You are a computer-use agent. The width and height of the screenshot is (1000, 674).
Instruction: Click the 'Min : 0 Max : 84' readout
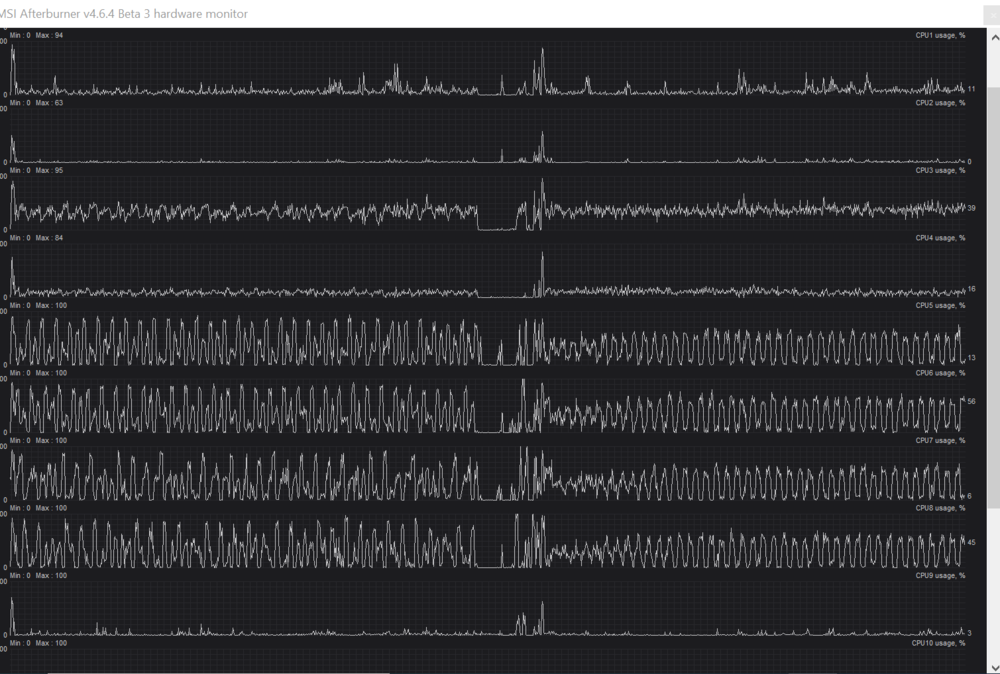click(x=36, y=238)
